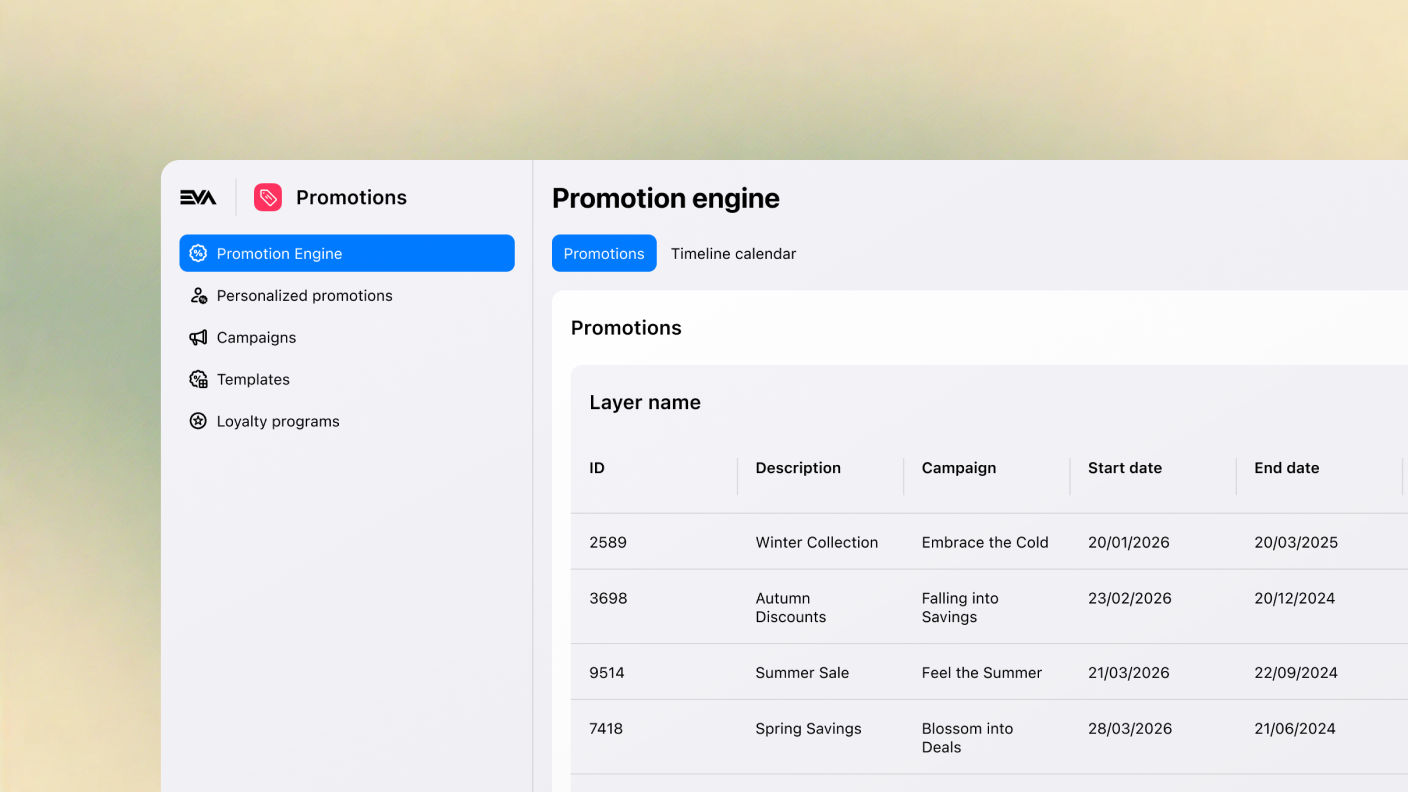1408x792 pixels.
Task: Open the Personalized promotions menu entry
Action: [304, 295]
